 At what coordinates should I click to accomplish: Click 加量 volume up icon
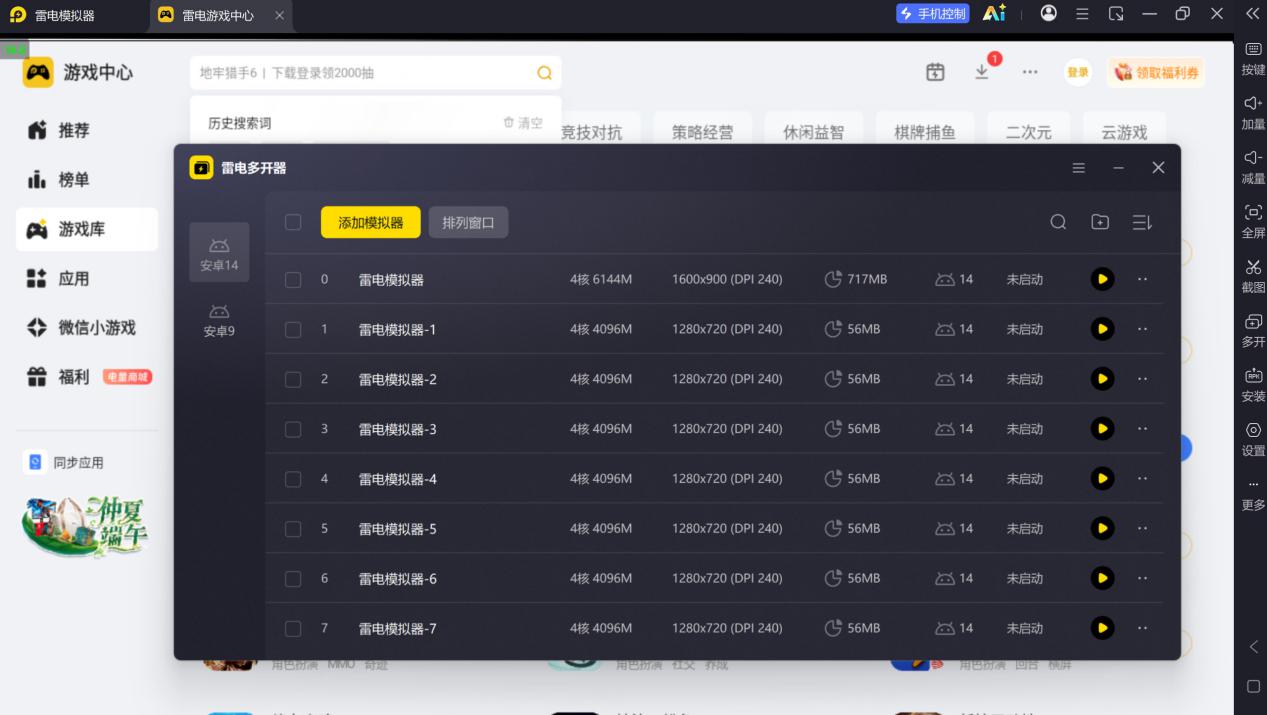1253,113
